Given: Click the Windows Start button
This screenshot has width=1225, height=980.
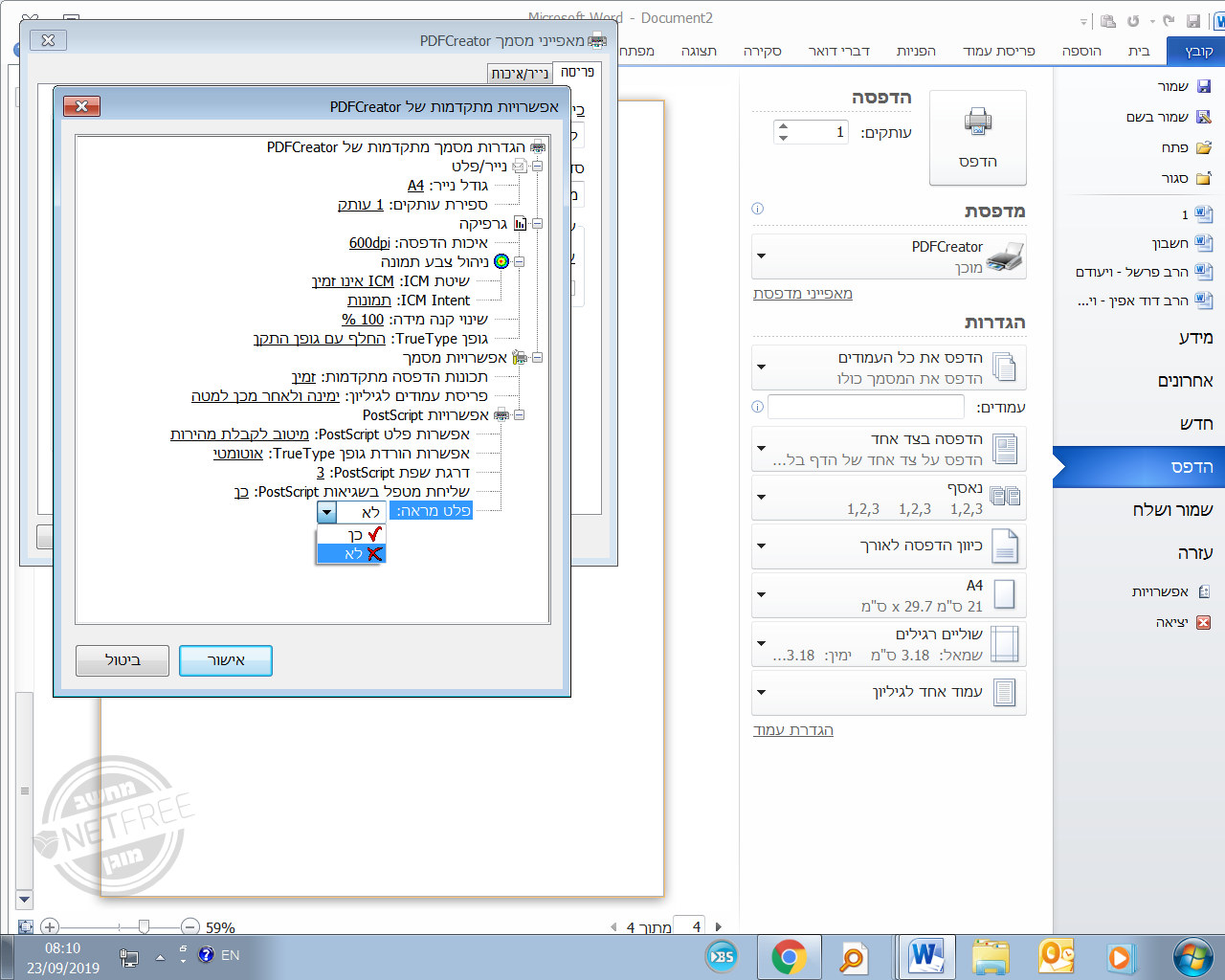Looking at the screenshot, I should tap(1192, 956).
